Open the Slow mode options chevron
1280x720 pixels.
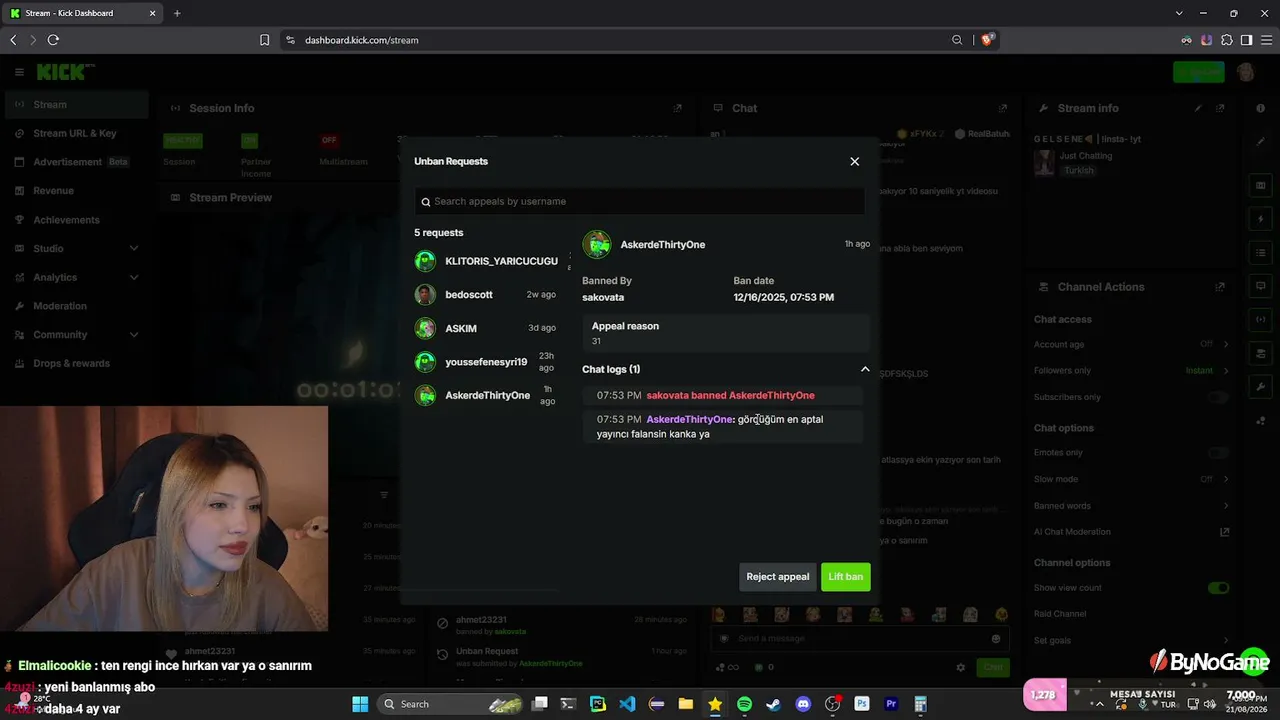1226,479
